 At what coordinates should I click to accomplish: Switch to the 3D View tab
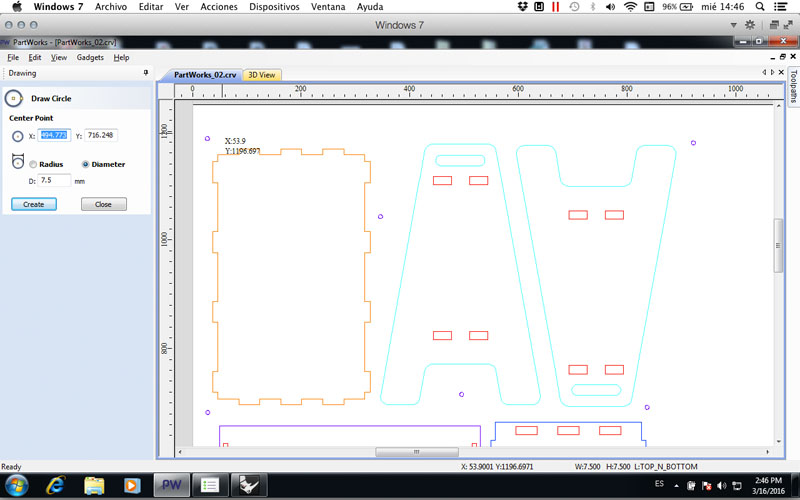[262, 75]
